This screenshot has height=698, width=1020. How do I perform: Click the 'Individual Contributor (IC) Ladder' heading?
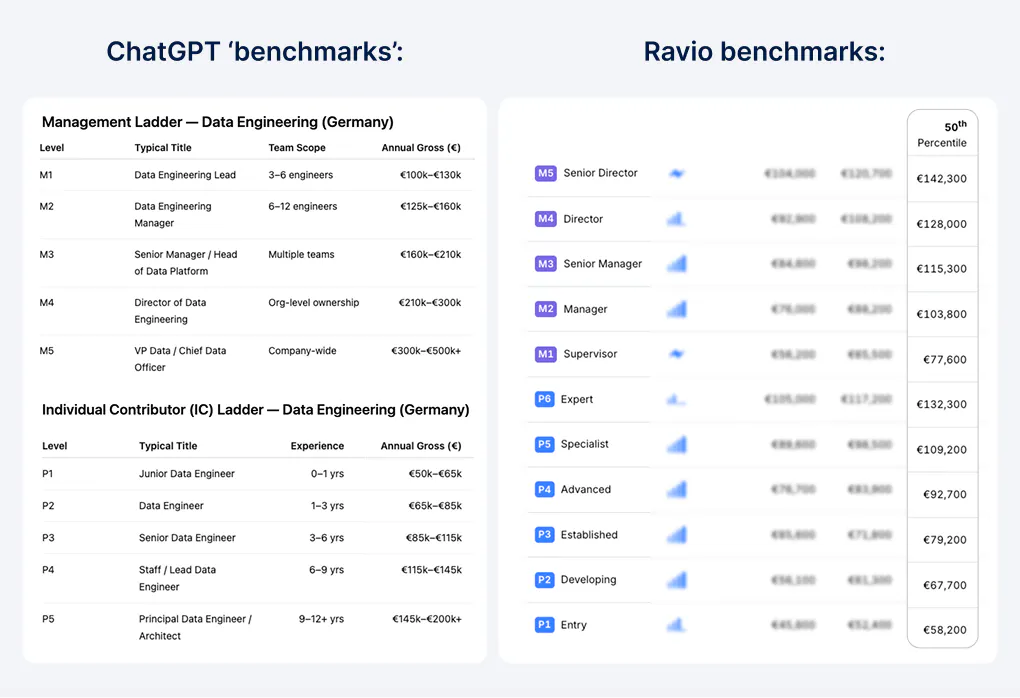(256, 410)
